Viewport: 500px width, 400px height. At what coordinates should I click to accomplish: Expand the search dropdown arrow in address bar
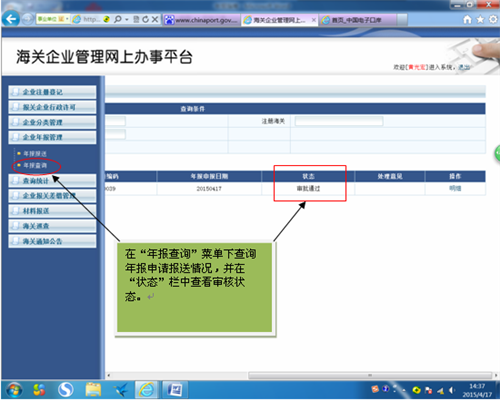pos(127,20)
